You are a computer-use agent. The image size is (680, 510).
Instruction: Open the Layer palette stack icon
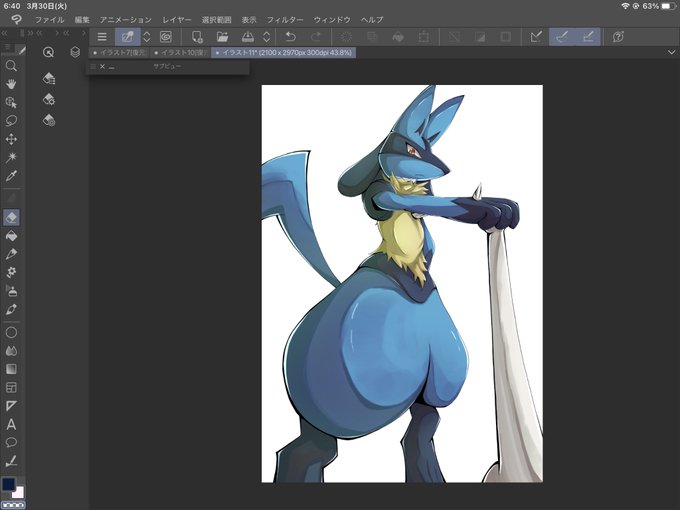75,52
